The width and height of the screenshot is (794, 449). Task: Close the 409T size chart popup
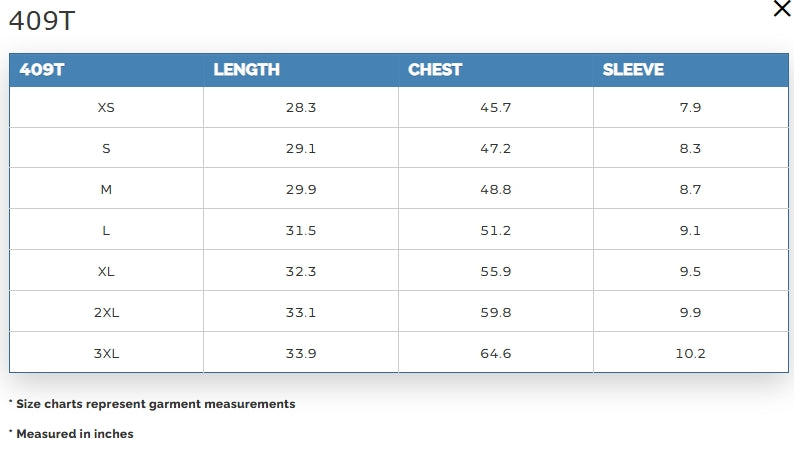coord(782,9)
